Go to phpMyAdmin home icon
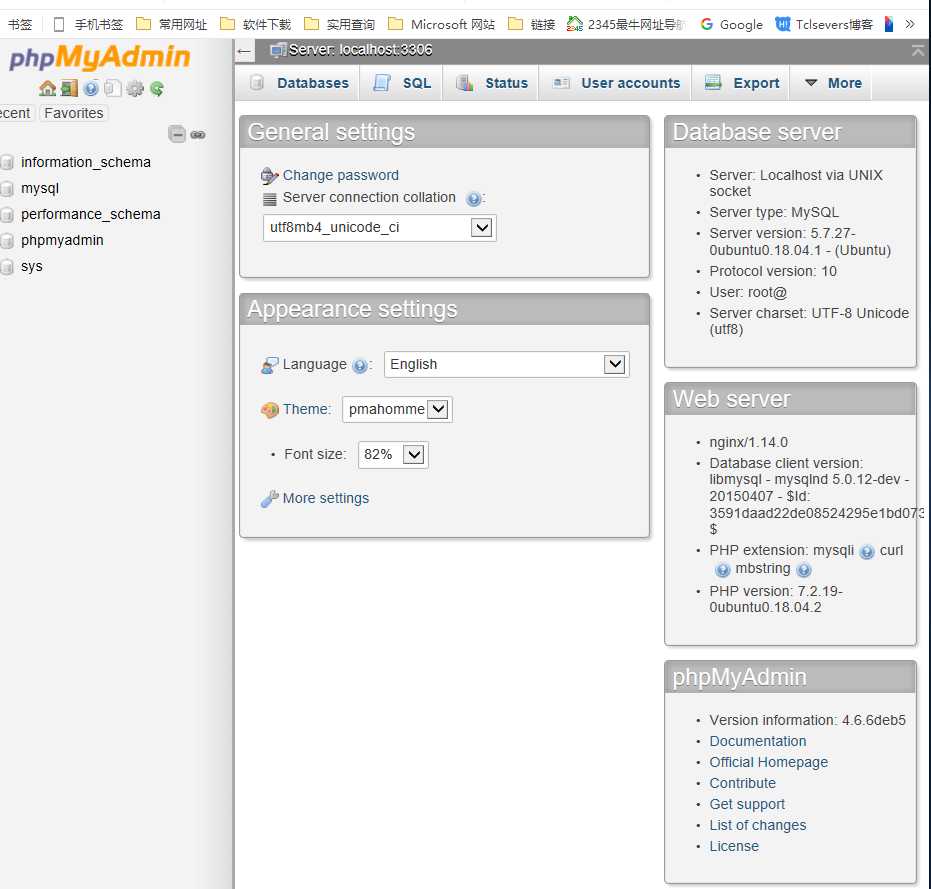931x889 pixels. [48, 88]
